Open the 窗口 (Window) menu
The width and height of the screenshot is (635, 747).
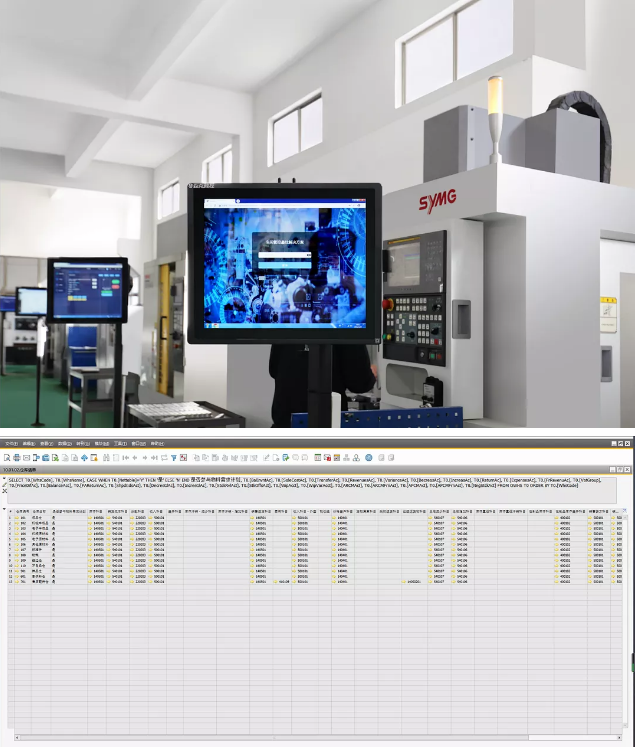click(x=138, y=442)
